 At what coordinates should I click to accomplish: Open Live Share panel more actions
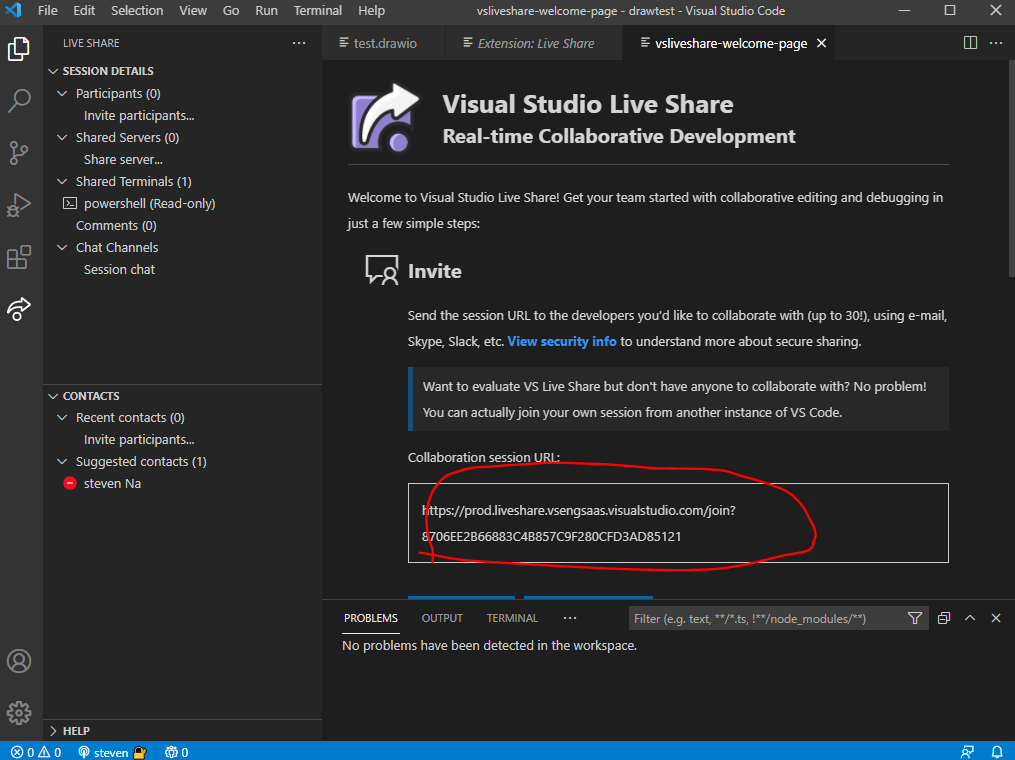click(298, 43)
